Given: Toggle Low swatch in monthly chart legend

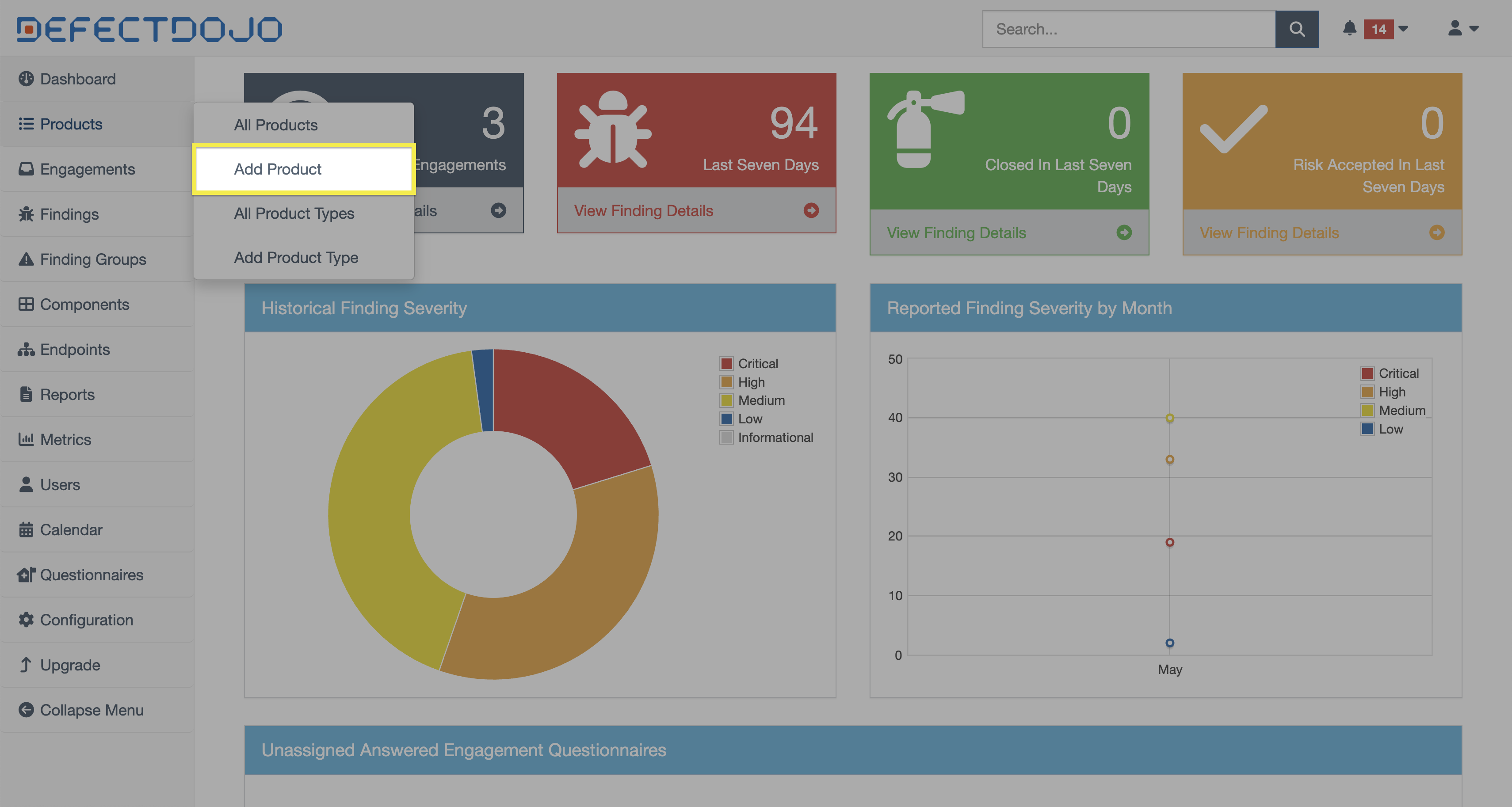Looking at the screenshot, I should (1367, 429).
